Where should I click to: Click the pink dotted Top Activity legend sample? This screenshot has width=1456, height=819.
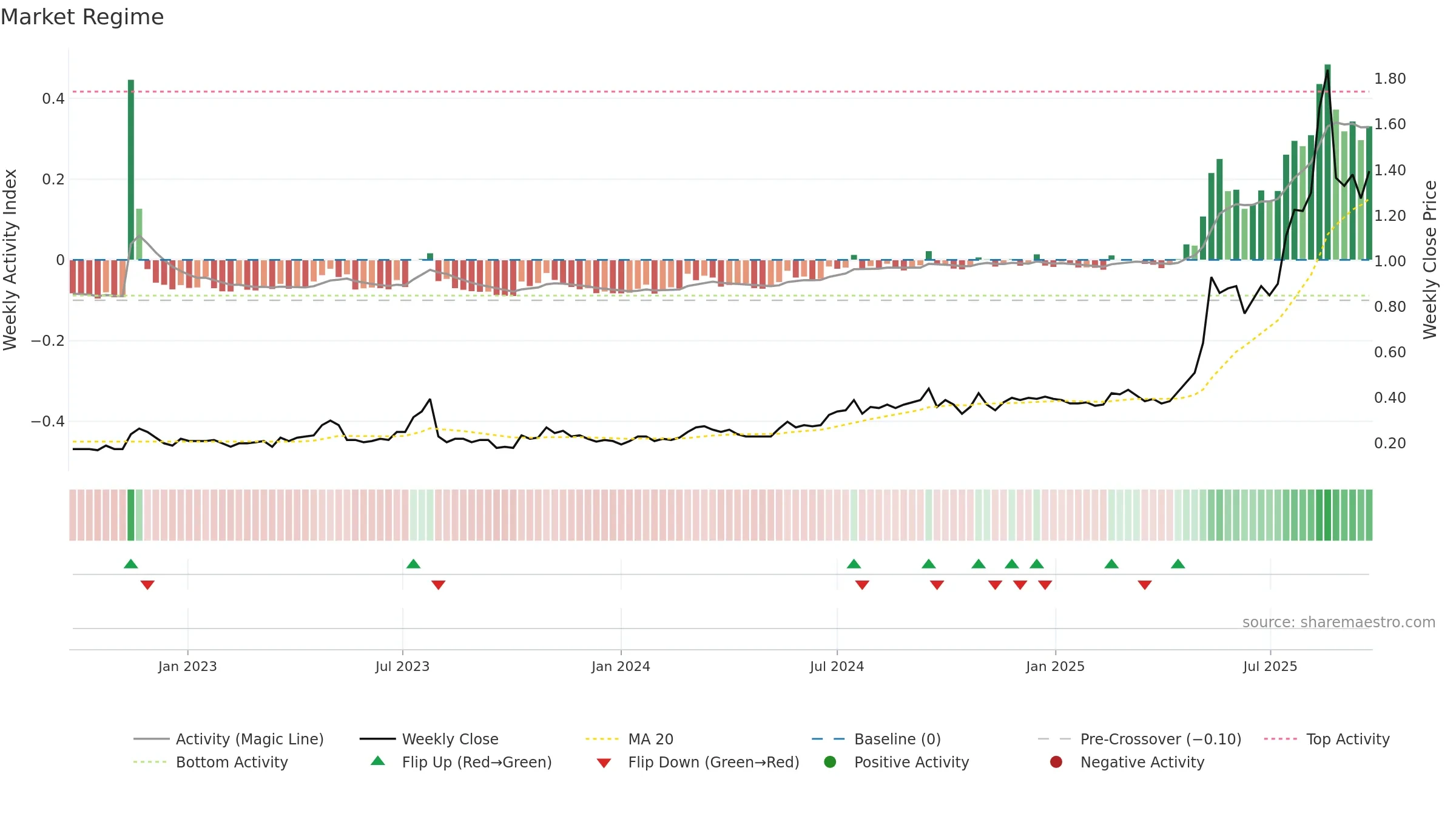pyautogui.click(x=1282, y=739)
